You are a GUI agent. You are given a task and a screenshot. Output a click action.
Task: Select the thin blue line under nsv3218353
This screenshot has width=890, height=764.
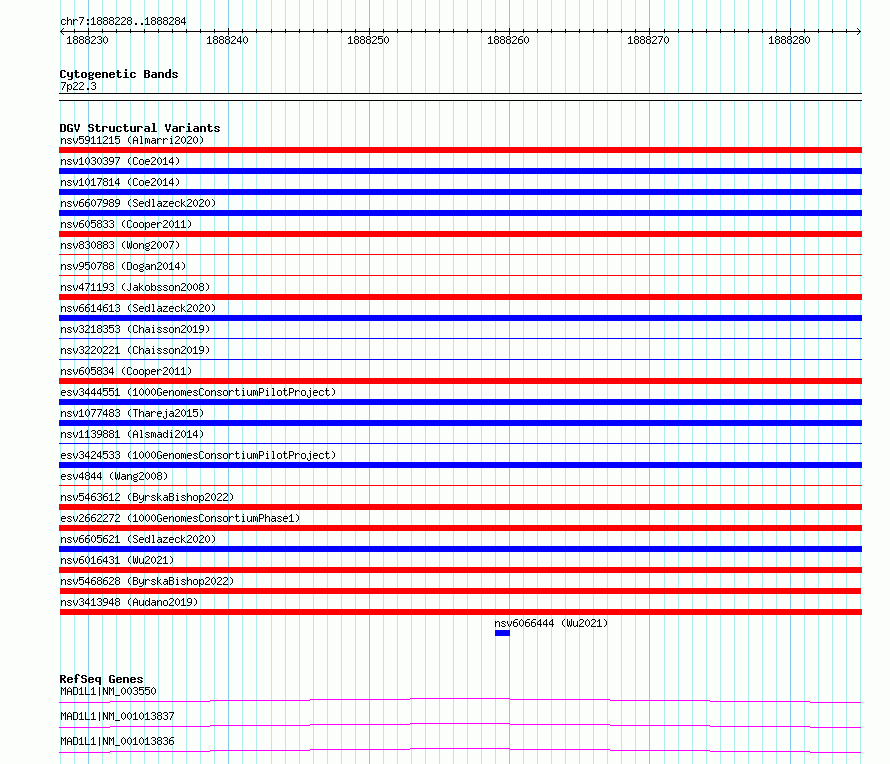pos(460,338)
